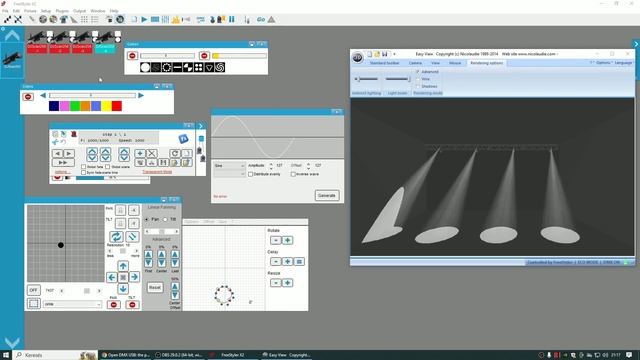Viewport: 640px width, 360px height.
Task: Toggle the Global scene checkbox
Action: pos(108,167)
